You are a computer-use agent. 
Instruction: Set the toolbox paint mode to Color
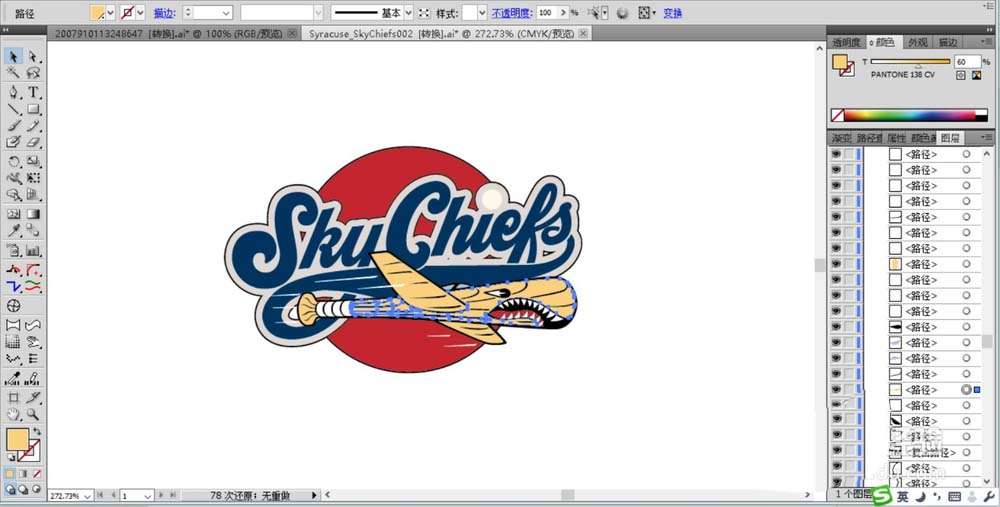(x=10, y=474)
